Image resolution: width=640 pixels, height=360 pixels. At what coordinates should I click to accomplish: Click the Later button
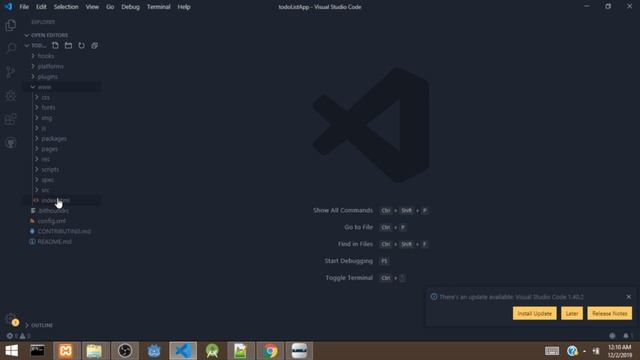point(572,313)
